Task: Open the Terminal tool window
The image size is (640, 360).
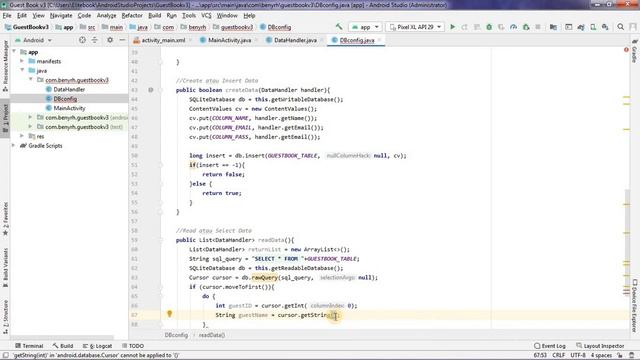Action: (x=29, y=346)
